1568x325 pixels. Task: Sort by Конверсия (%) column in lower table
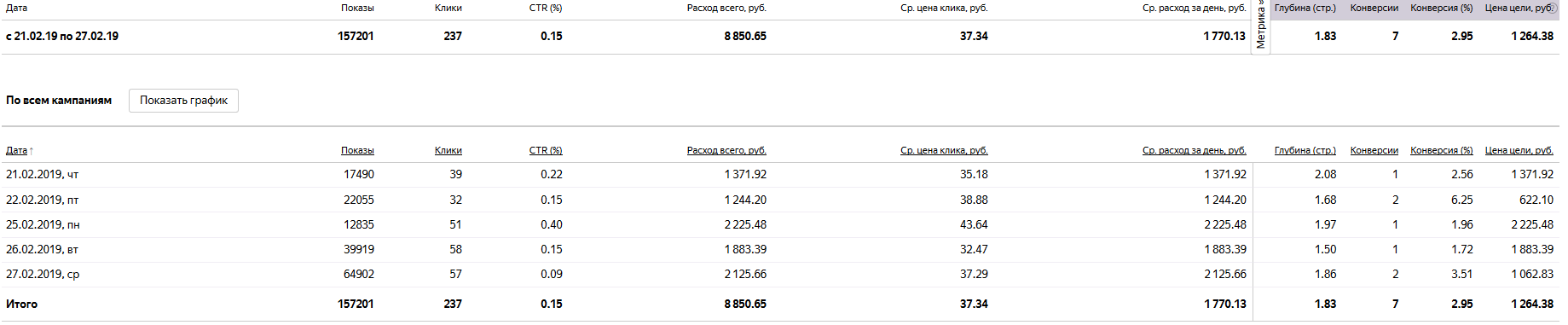pyautogui.click(x=1442, y=150)
